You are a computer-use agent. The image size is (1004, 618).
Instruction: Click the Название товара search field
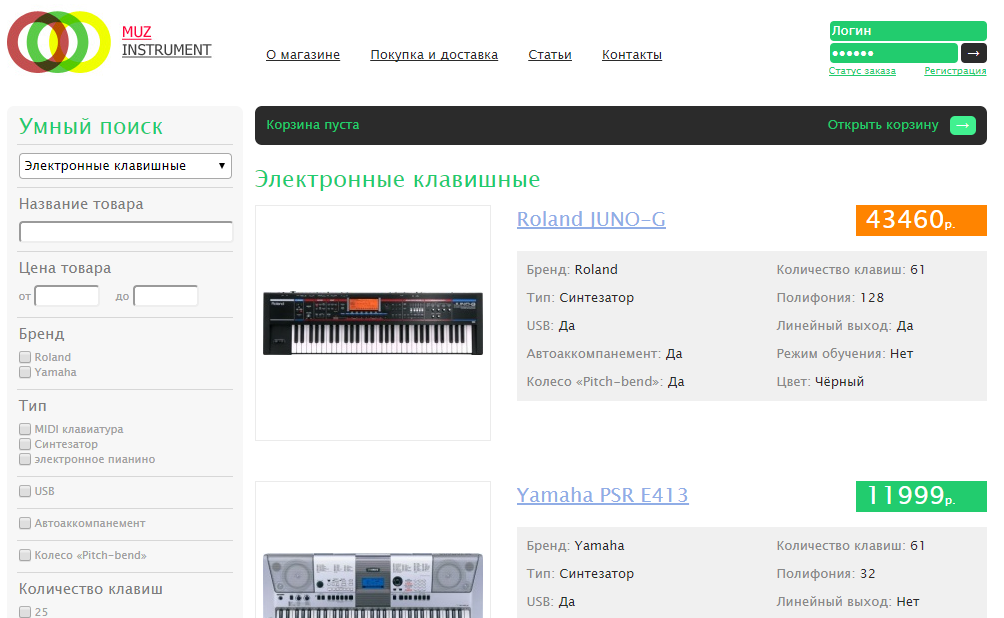coord(126,232)
